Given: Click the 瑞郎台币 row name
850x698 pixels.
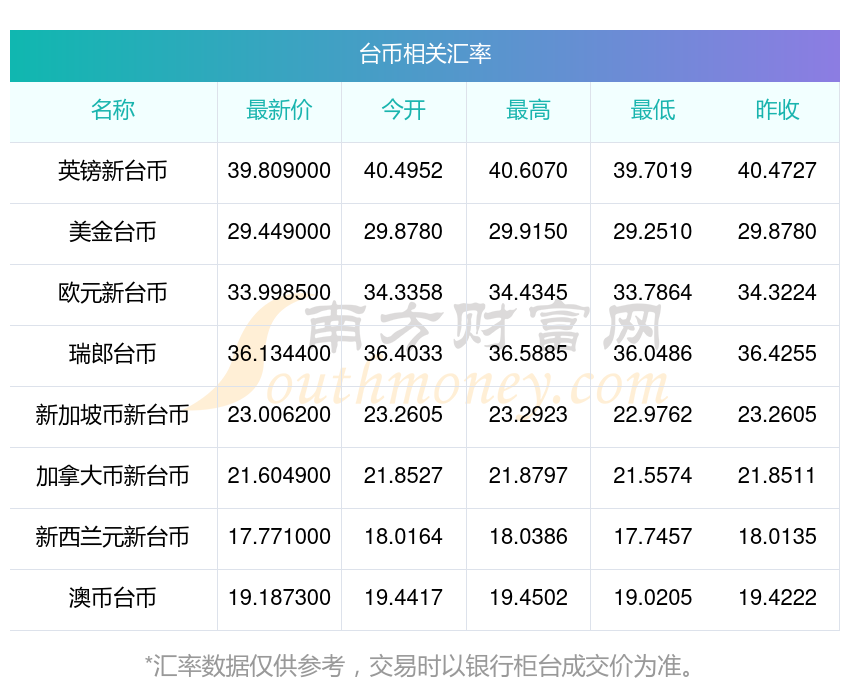Looking at the screenshot, I should (113, 354).
